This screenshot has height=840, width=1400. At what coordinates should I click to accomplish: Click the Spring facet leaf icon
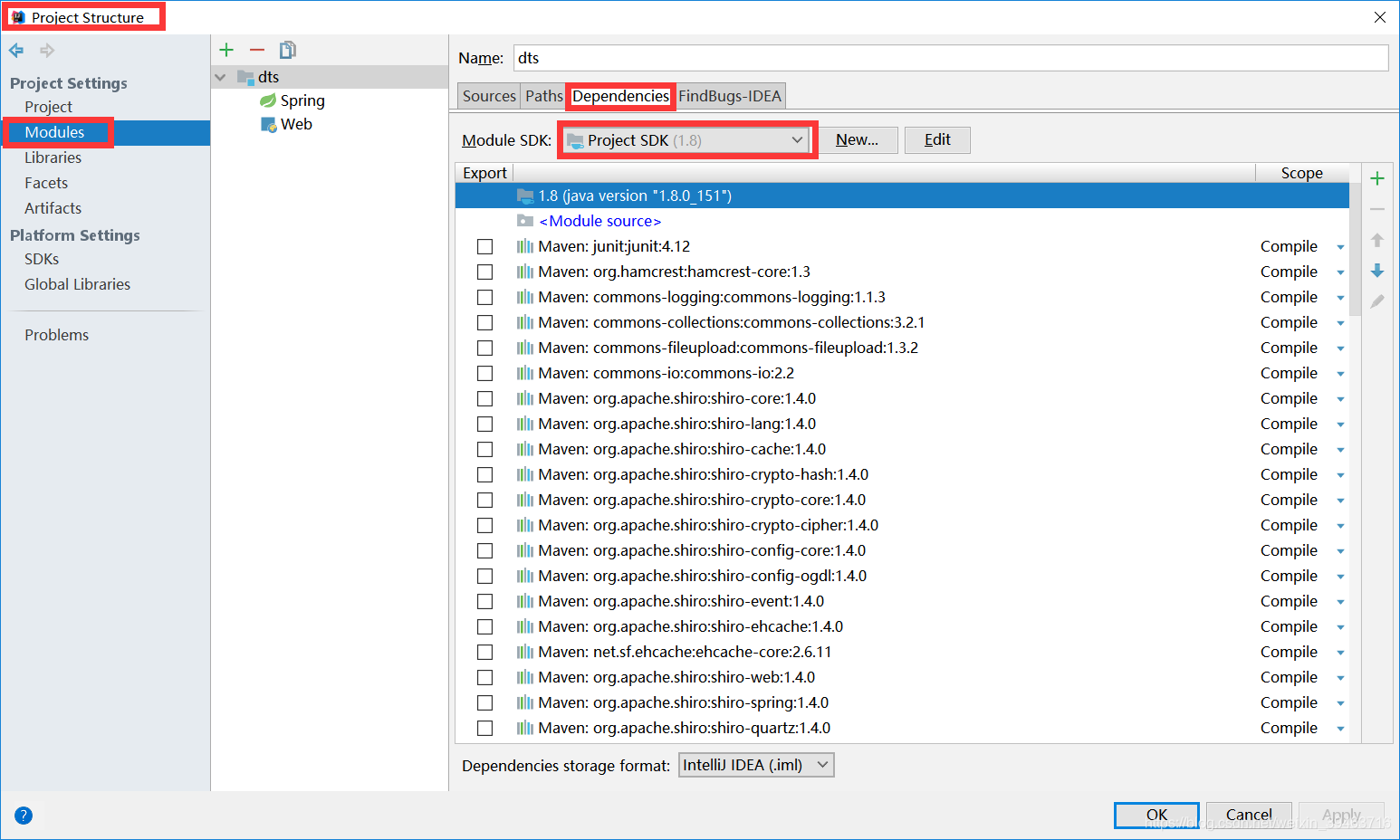tap(268, 100)
